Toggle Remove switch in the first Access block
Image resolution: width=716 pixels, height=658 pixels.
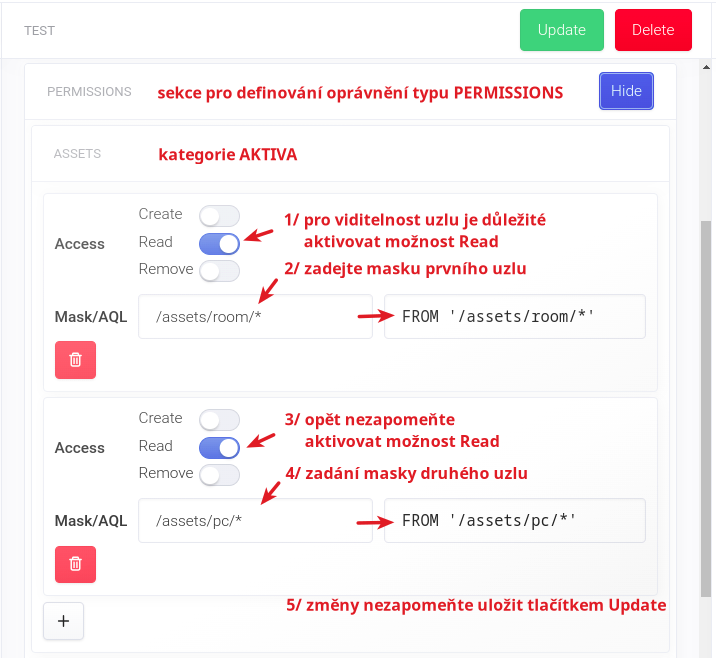click(x=219, y=271)
